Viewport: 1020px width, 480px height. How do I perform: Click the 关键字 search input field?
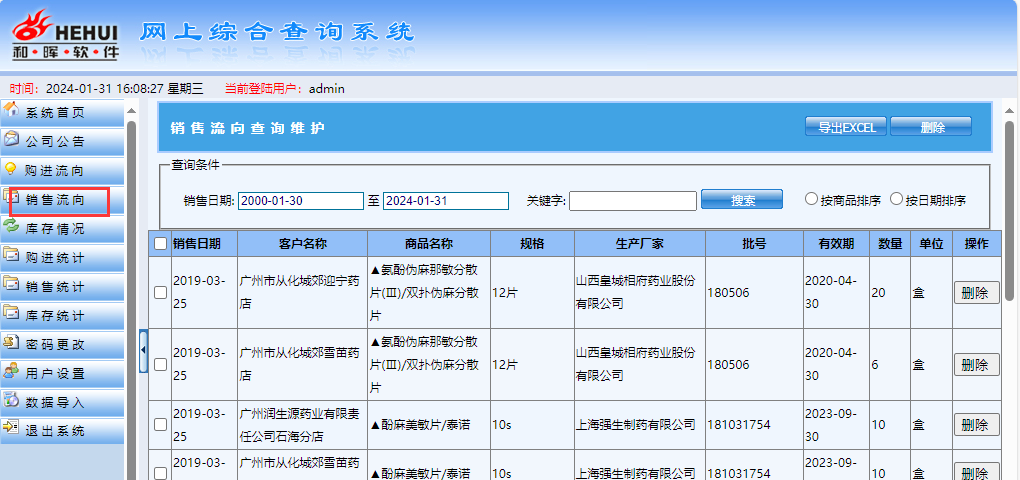coord(632,201)
